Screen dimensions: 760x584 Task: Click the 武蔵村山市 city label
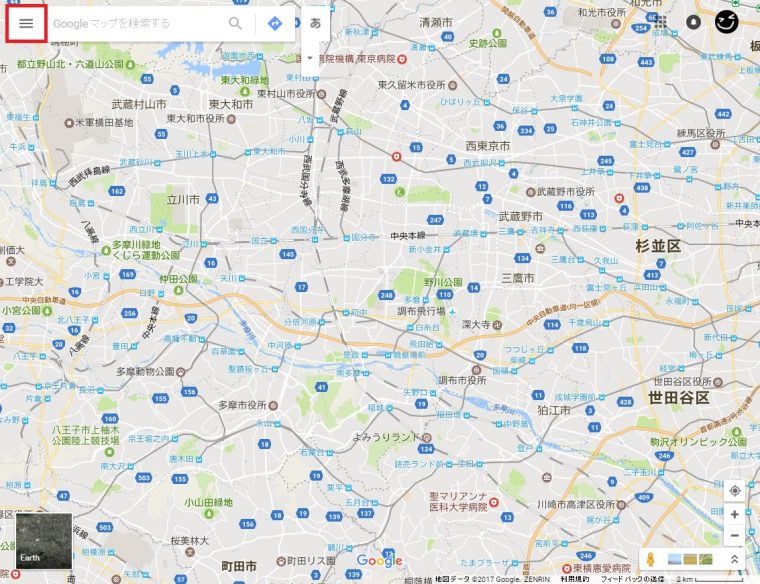(x=139, y=104)
